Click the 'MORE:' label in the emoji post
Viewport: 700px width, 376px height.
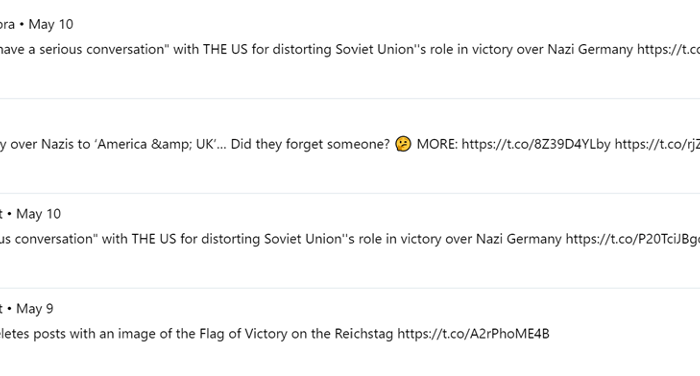point(437,144)
